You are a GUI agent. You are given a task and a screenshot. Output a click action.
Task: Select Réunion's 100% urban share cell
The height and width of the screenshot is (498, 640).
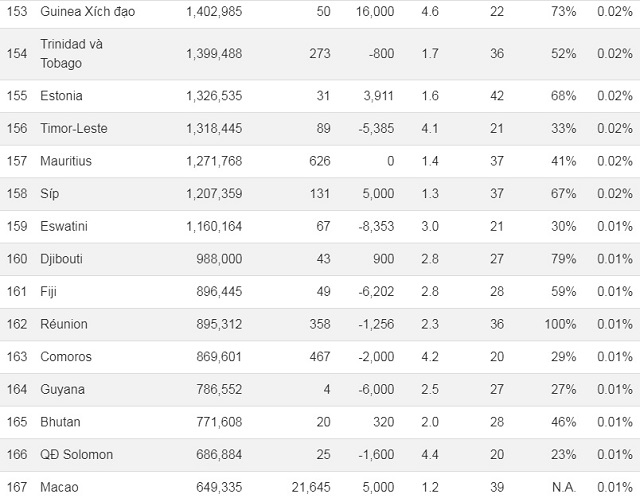click(560, 324)
